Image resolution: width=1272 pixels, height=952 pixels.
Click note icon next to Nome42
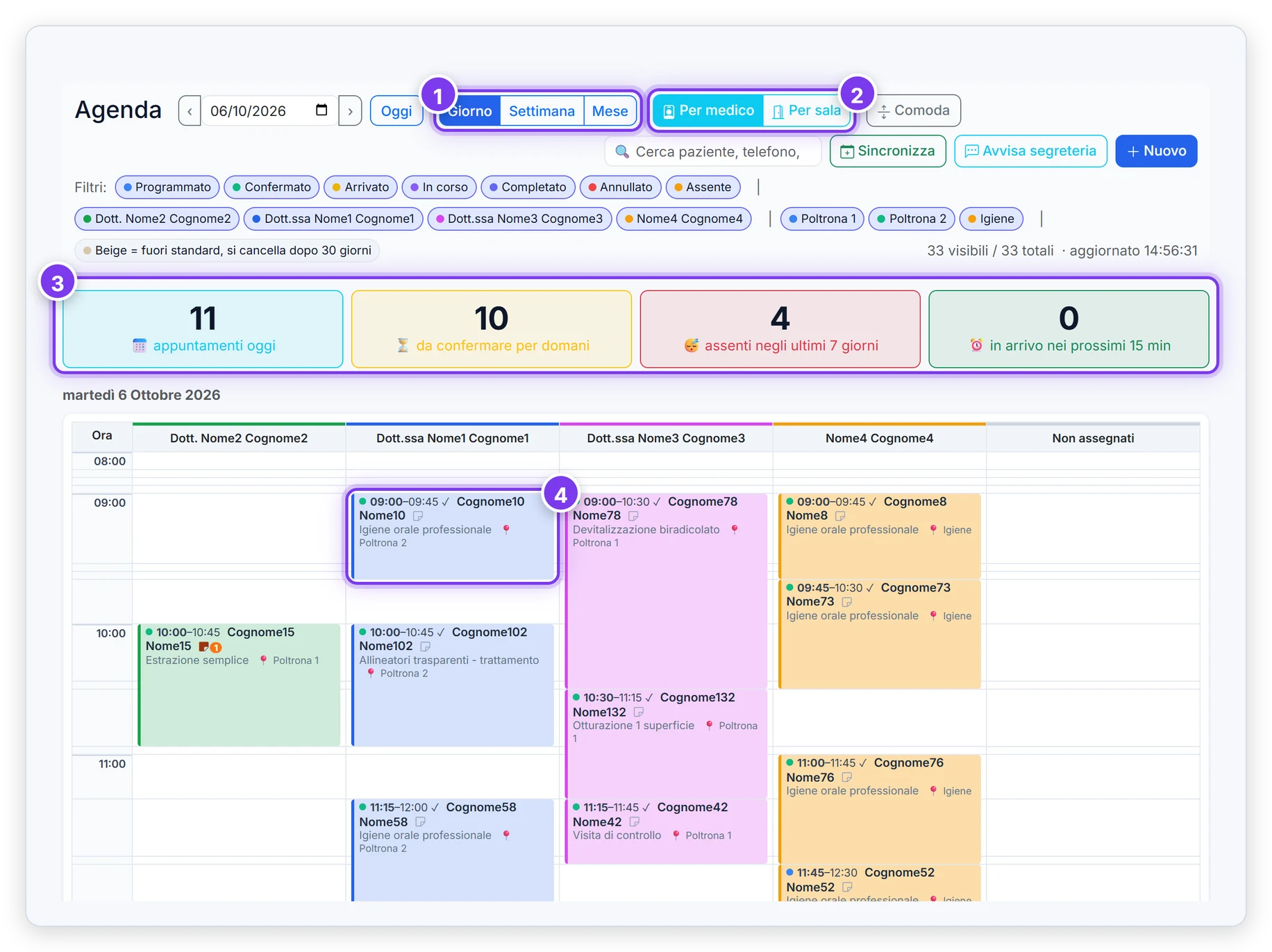(634, 821)
